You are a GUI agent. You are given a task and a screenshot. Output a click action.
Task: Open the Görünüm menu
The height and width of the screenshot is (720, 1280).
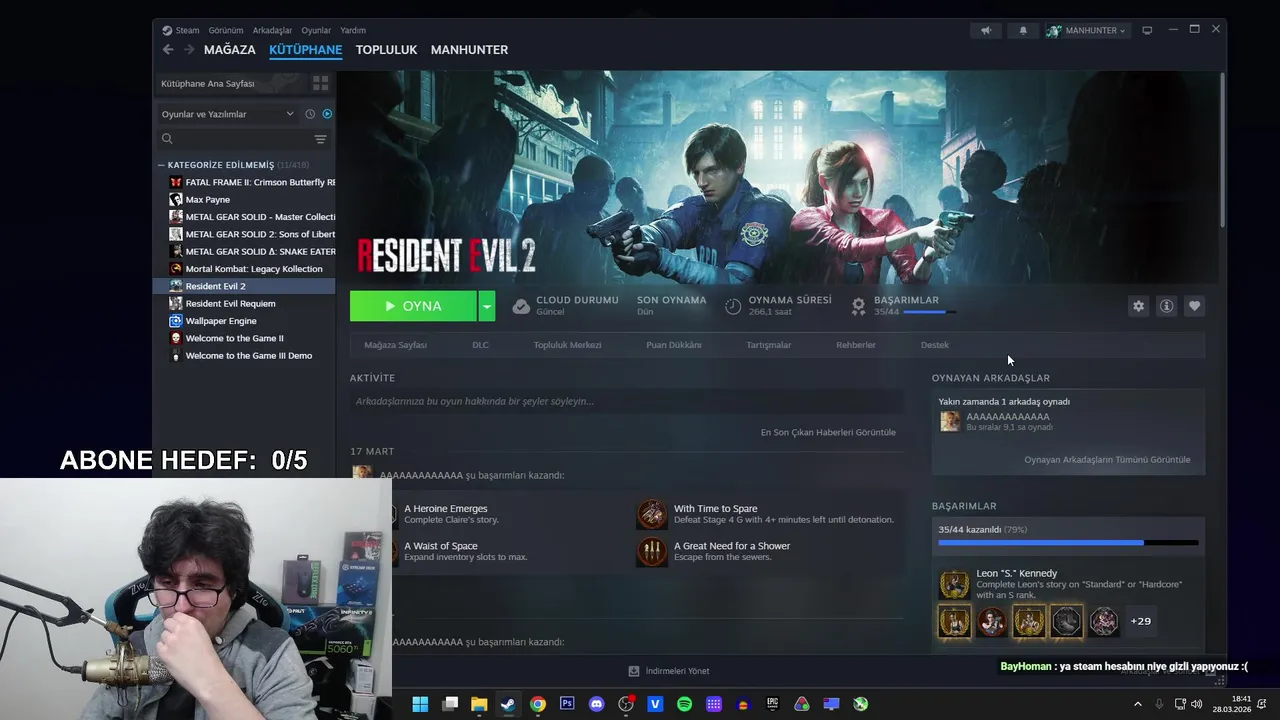point(226,30)
